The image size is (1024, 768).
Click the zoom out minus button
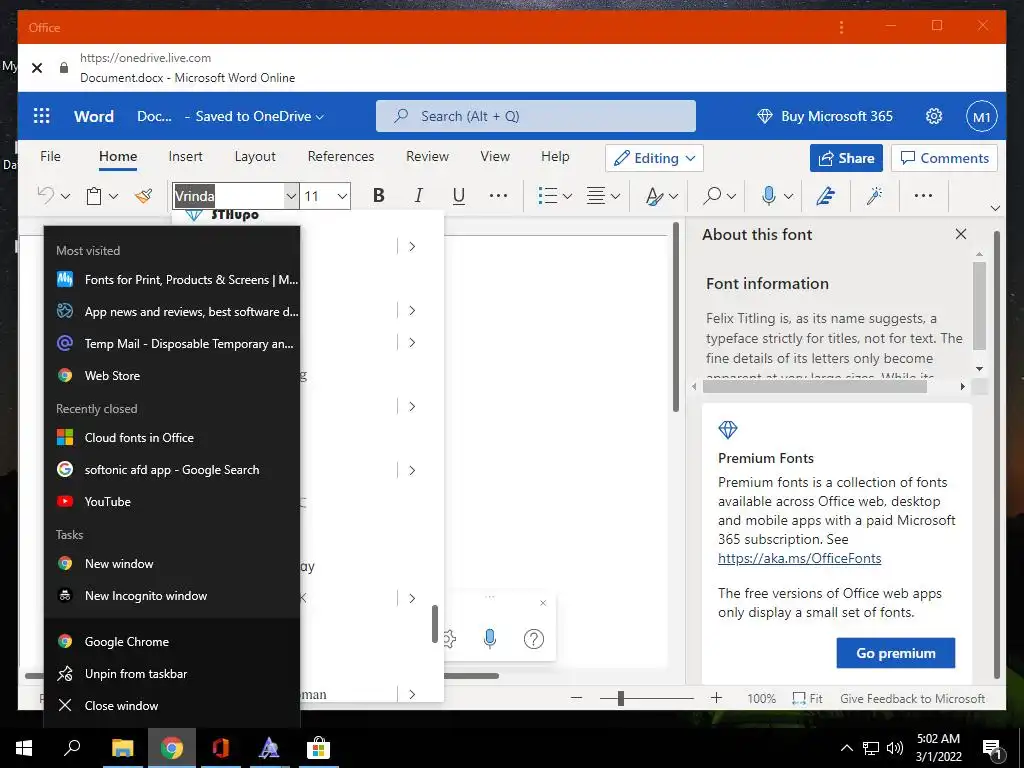tap(576, 698)
